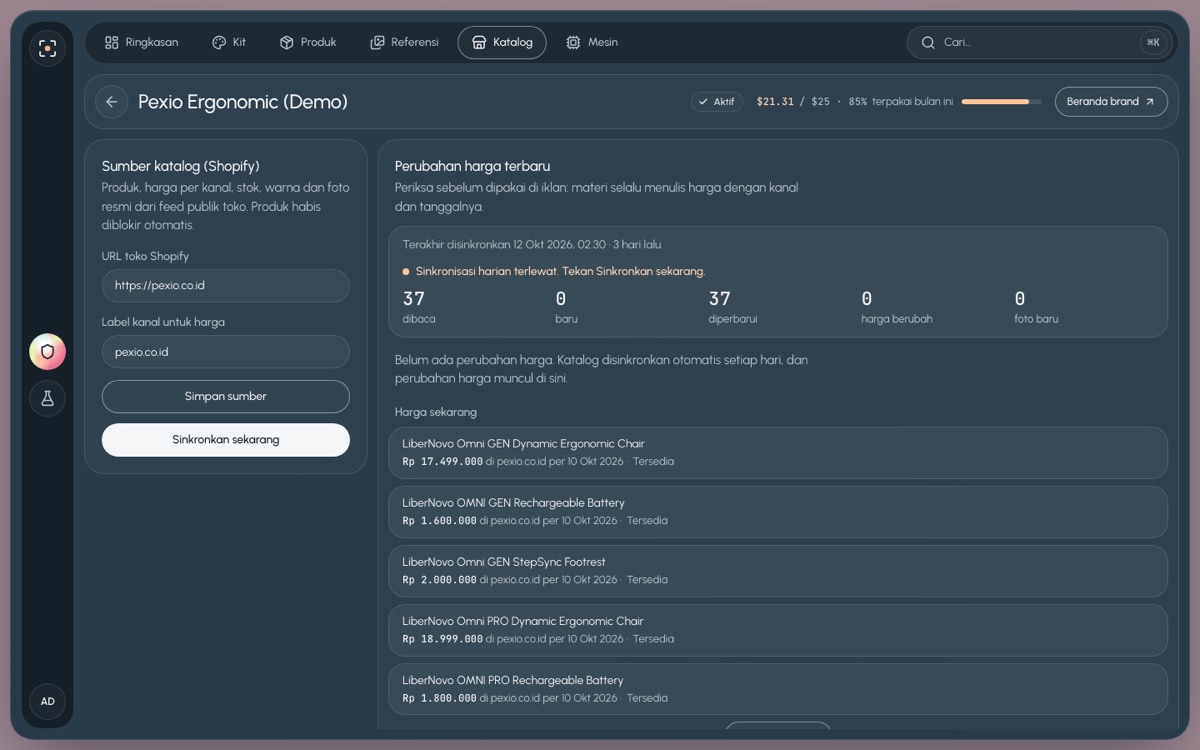Select LiberNovo OMNI GEN Rechargeable Battery row
Screen dimensions: 1200x750
(x=778, y=512)
